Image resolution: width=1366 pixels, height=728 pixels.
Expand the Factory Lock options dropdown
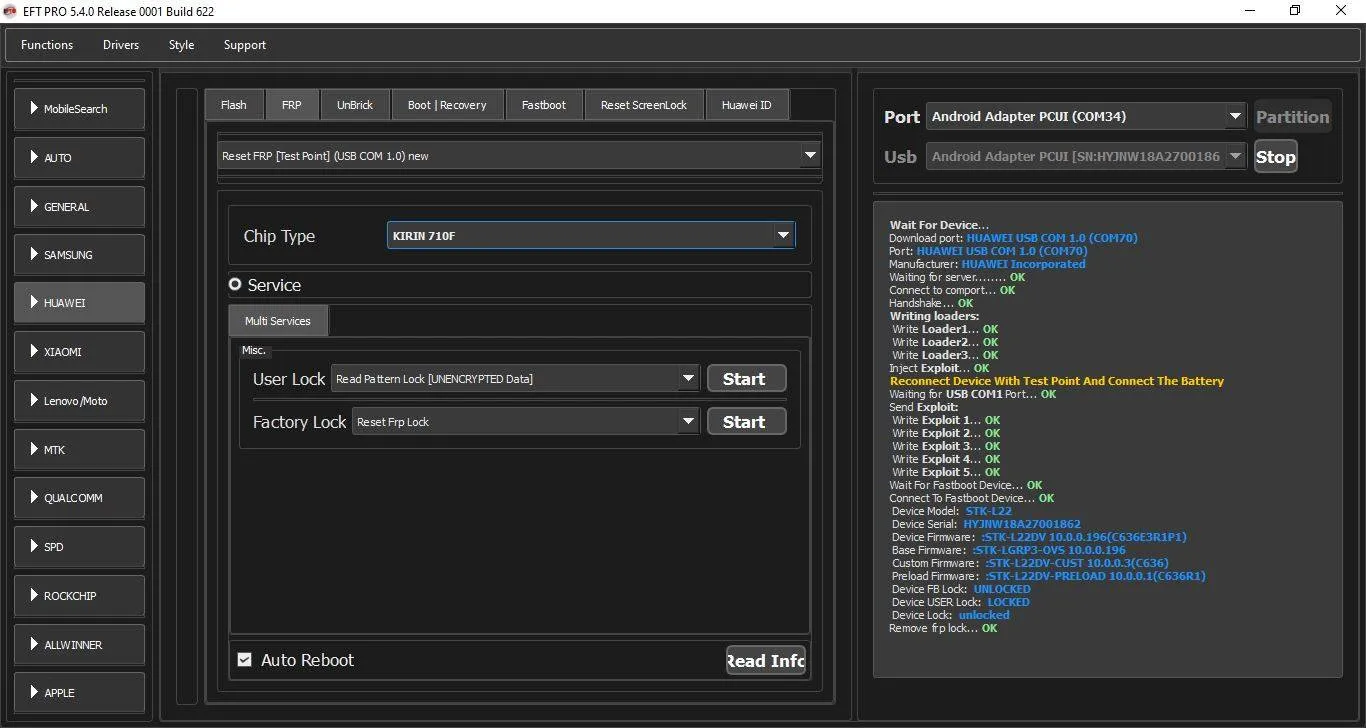pos(688,422)
